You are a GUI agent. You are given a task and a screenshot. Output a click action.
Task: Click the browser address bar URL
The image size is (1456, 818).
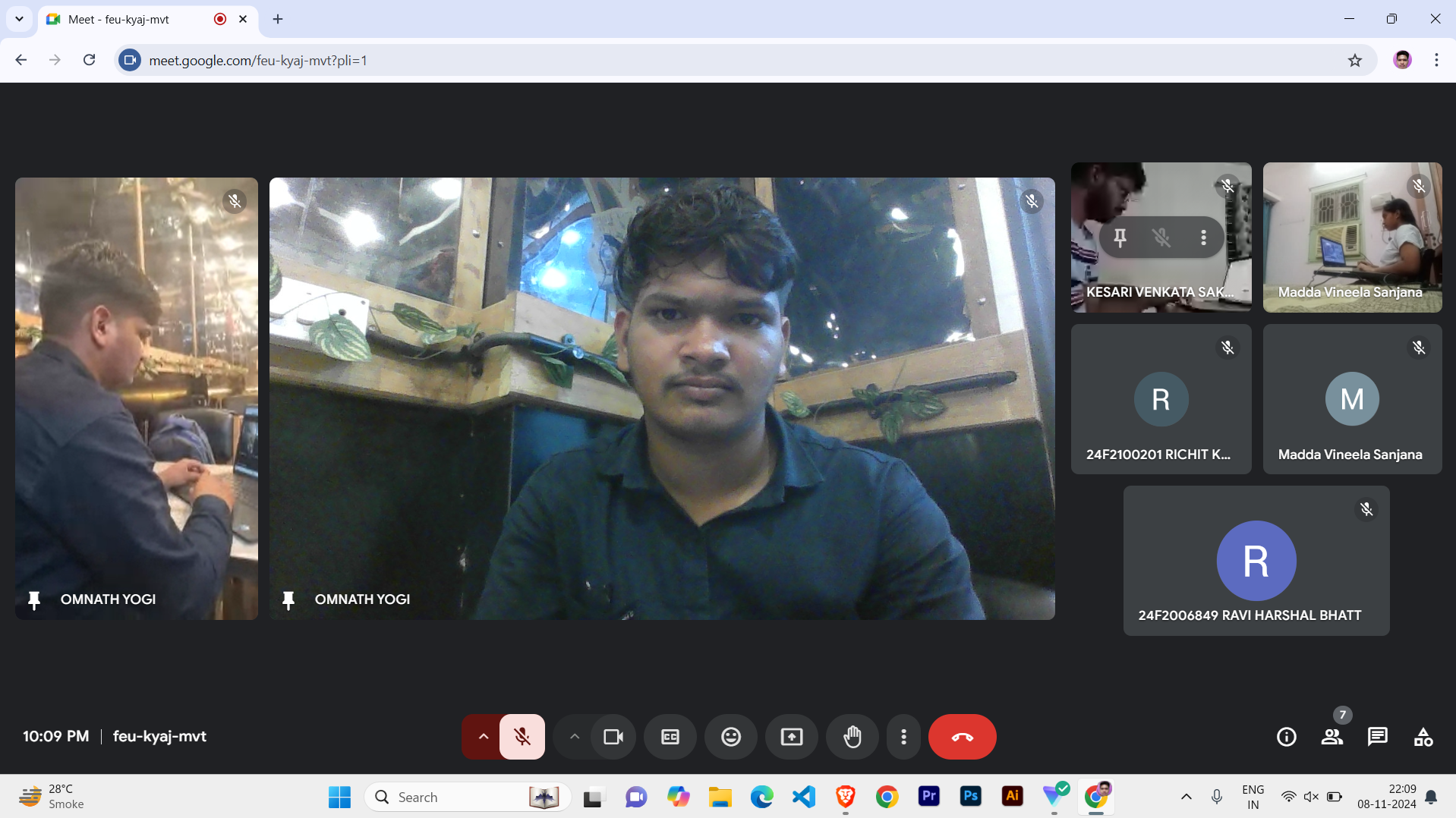pos(258,61)
